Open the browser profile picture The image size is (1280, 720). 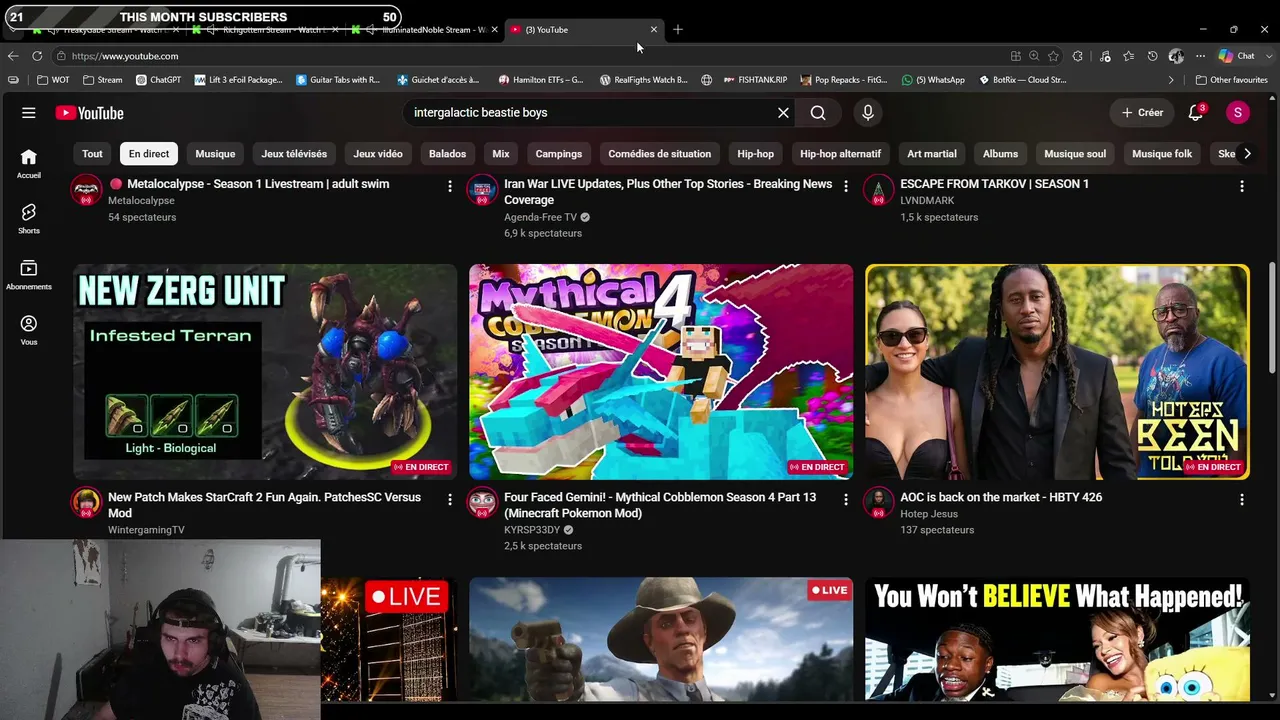pos(1176,56)
